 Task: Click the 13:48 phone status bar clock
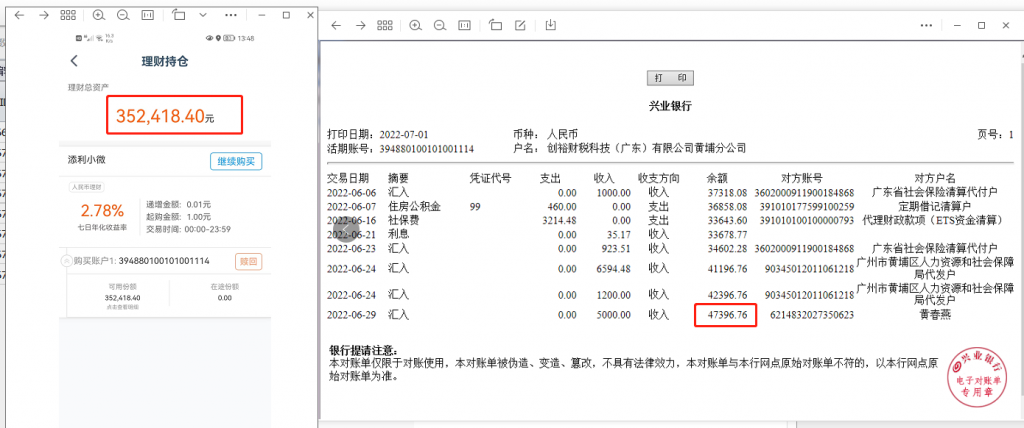pos(246,39)
